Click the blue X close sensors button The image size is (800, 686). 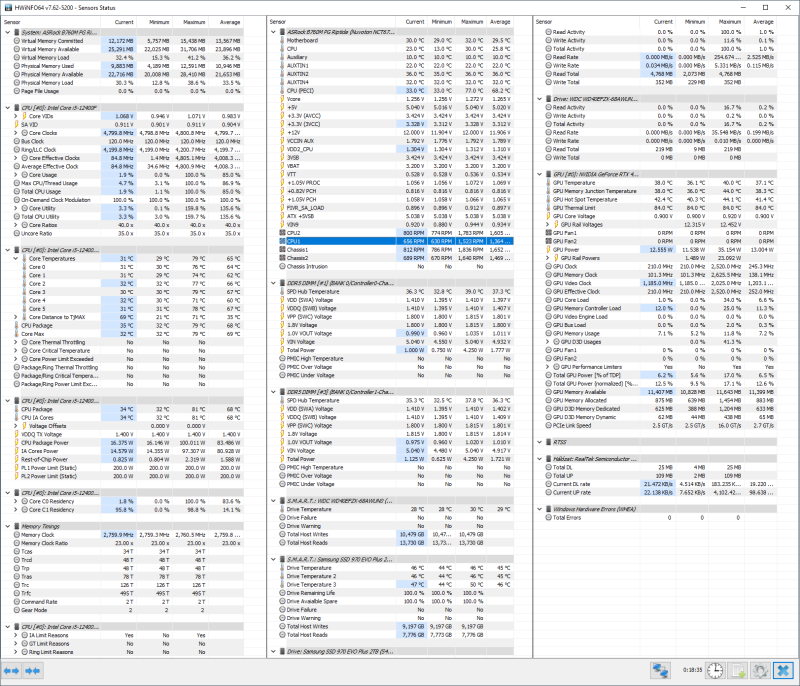point(783,671)
